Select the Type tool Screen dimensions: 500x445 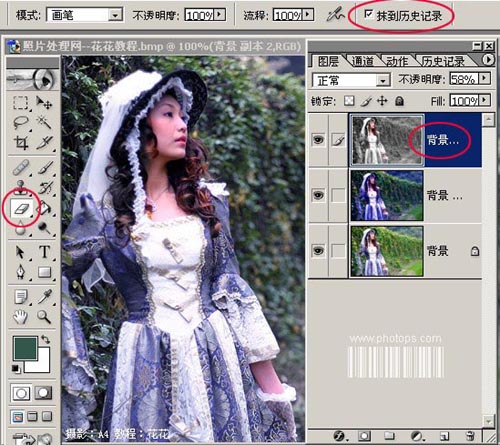[x=44, y=252]
